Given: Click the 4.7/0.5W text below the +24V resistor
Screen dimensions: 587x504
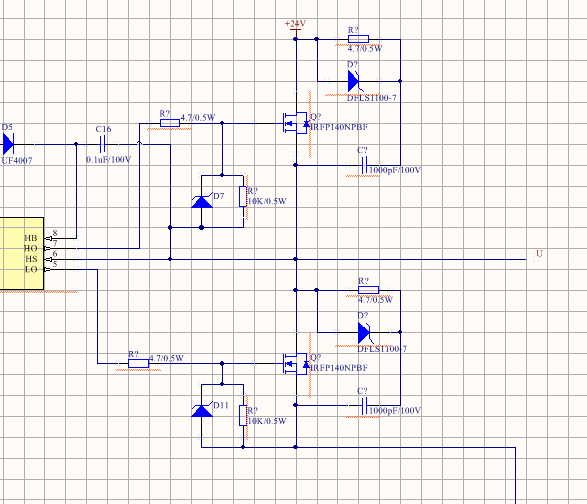Looking at the screenshot, I should pos(365,48).
